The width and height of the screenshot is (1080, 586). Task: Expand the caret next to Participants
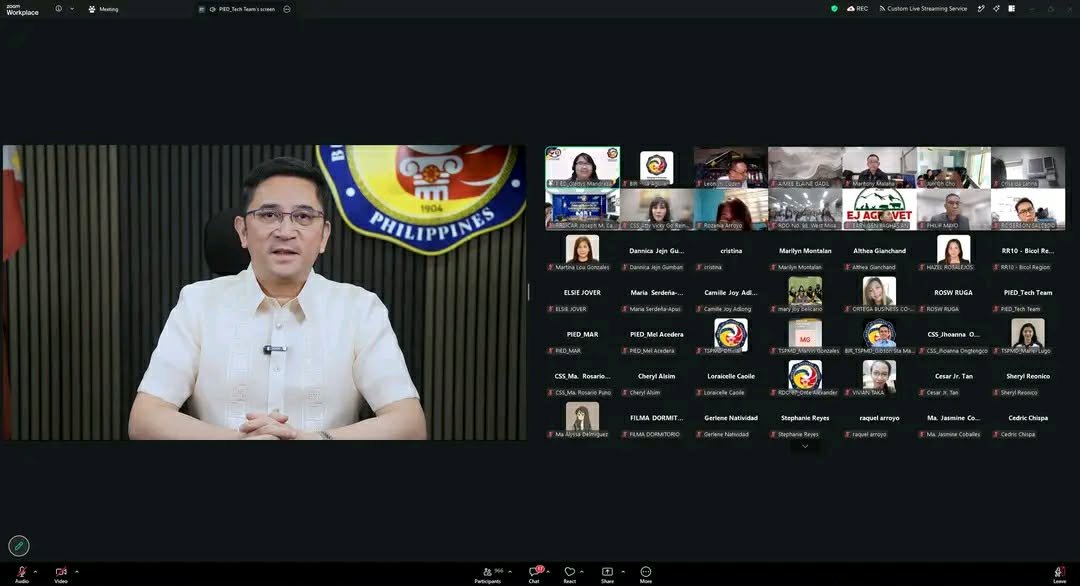(510, 572)
